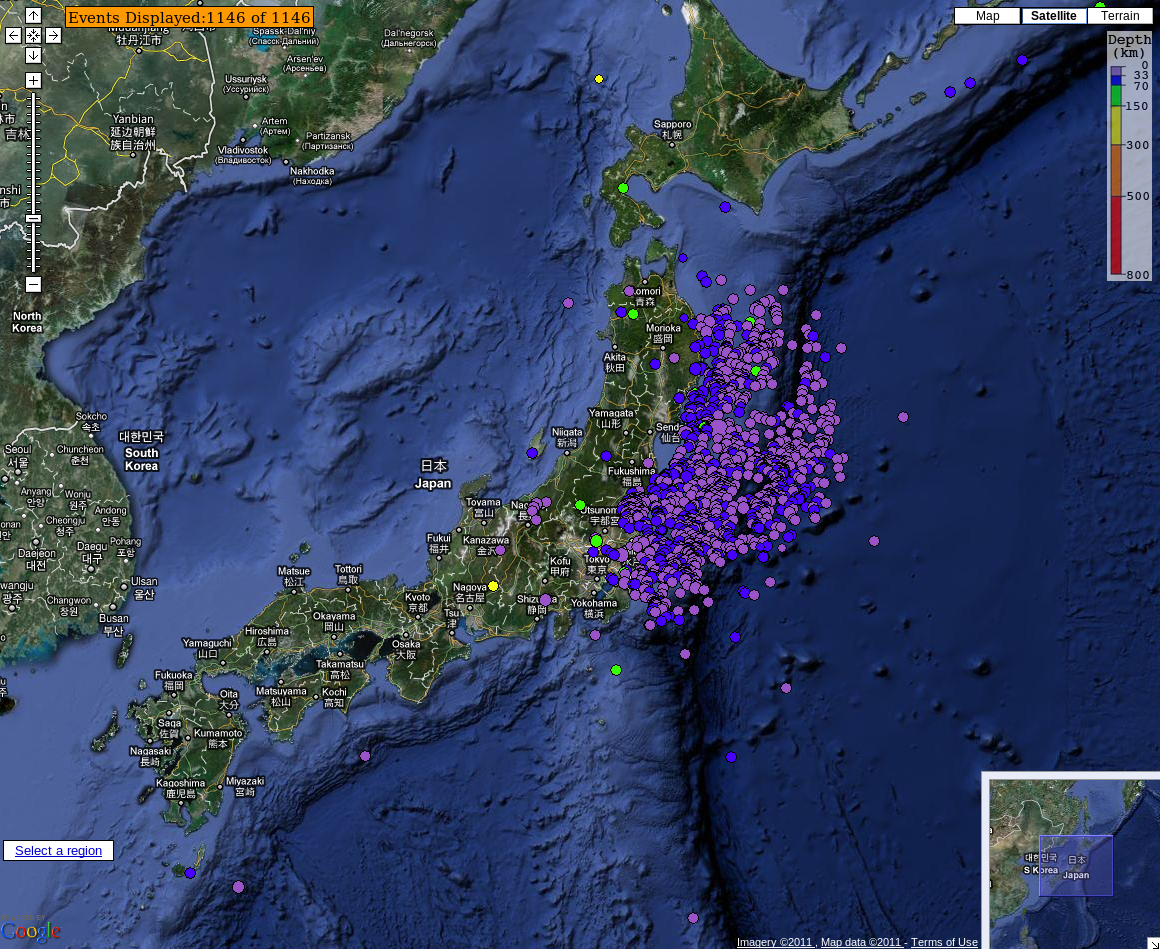This screenshot has height=949, width=1160.
Task: Click the blue marker west of Niigata
Action: tap(532, 453)
